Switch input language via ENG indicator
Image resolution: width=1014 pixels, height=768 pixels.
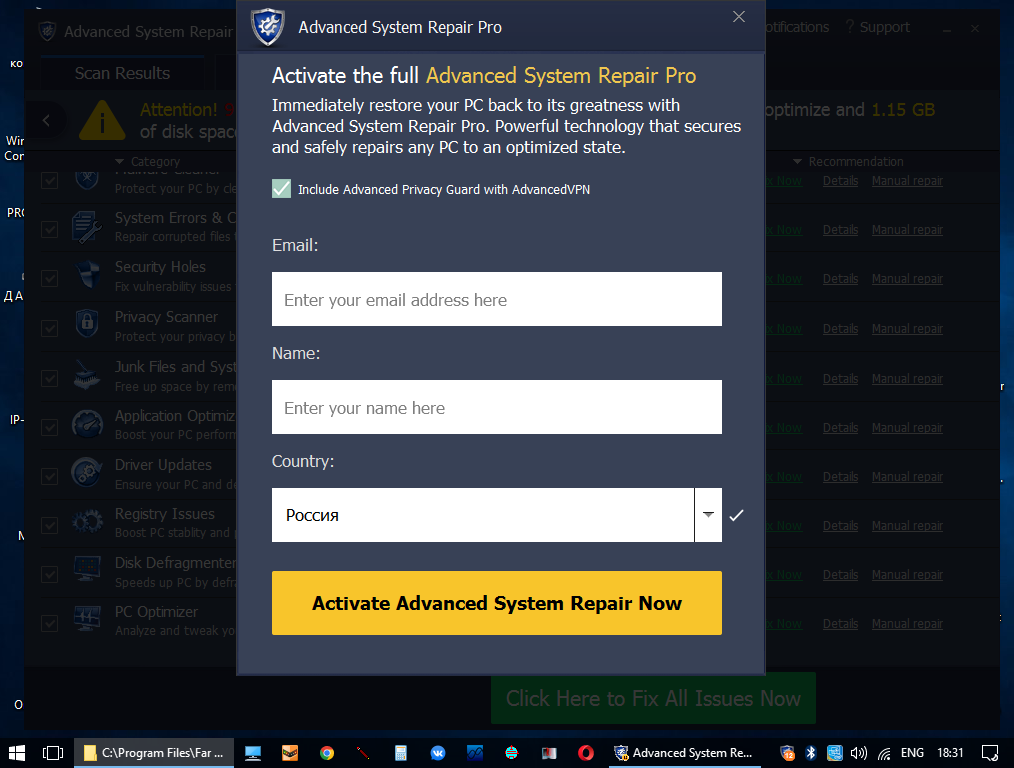click(912, 752)
